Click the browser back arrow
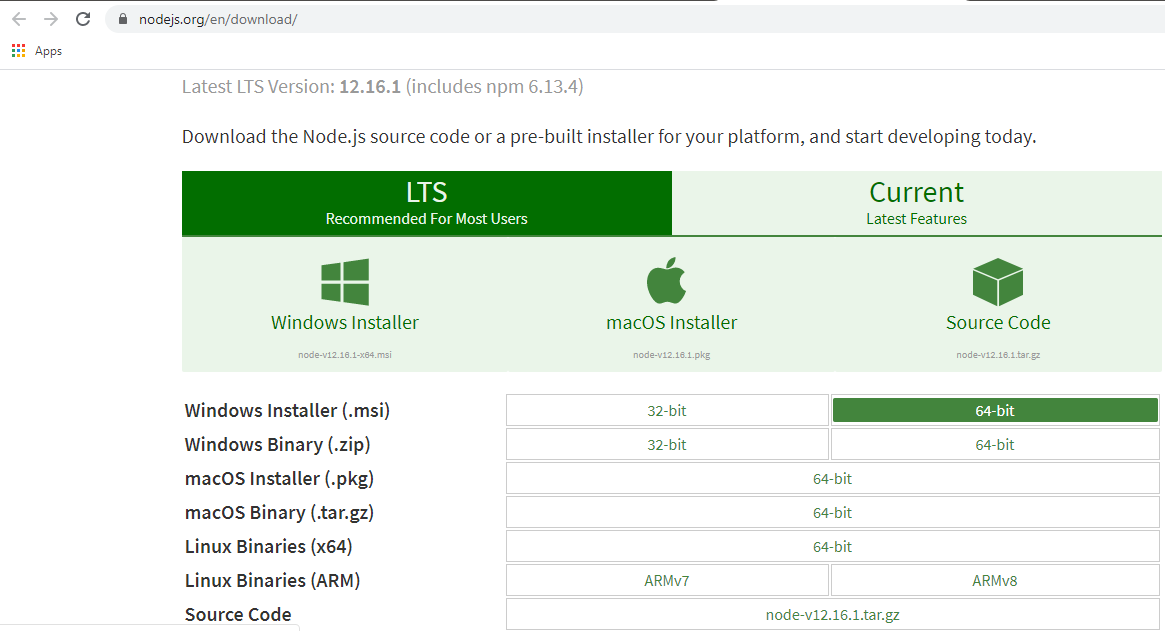 pos(19,19)
